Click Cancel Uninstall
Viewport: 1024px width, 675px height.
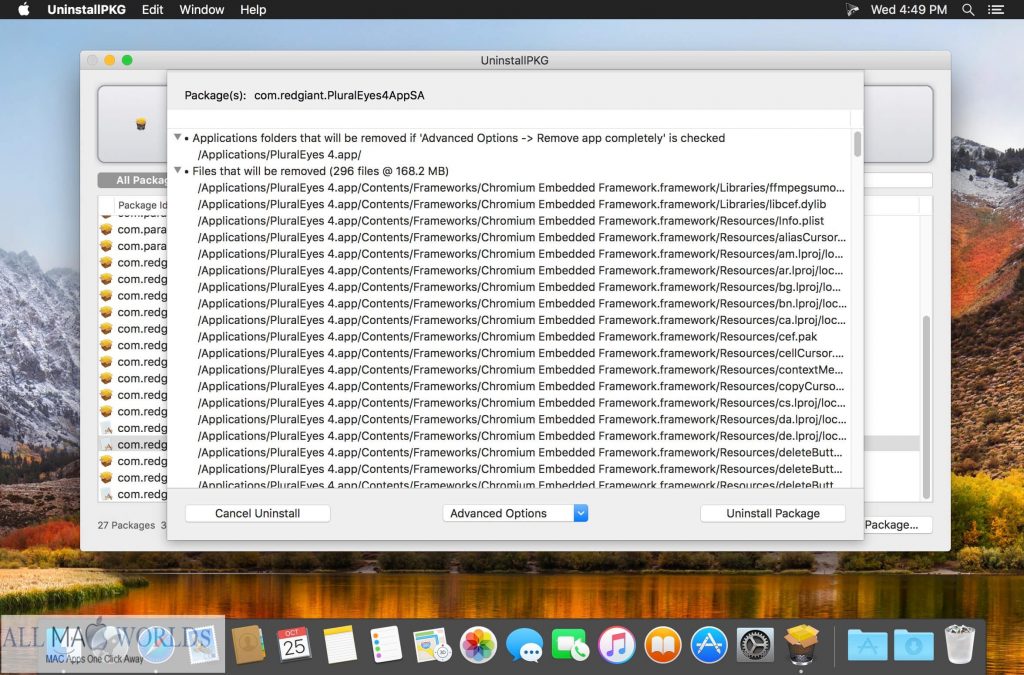[257, 513]
